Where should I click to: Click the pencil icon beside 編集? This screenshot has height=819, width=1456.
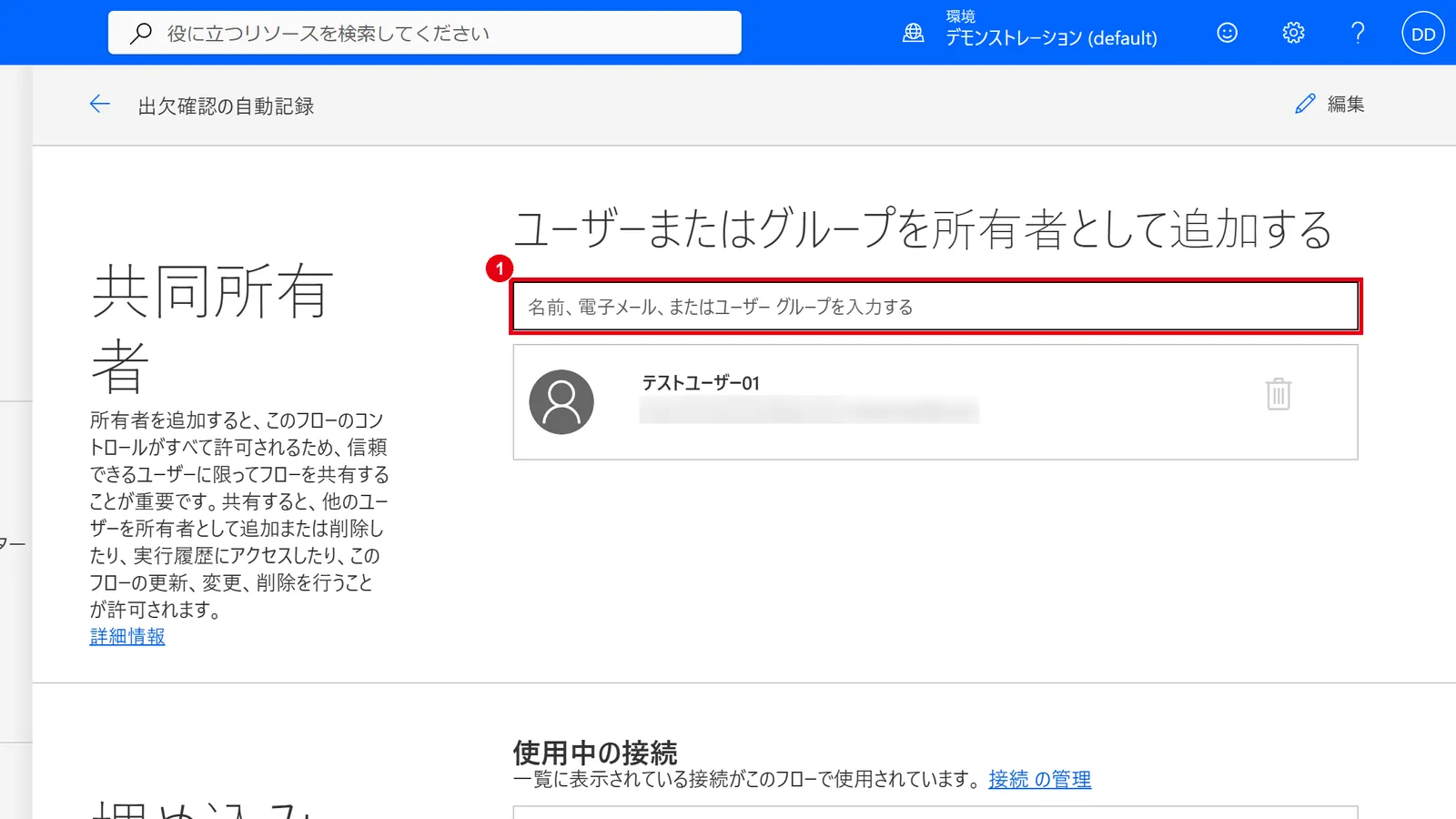pyautogui.click(x=1305, y=105)
